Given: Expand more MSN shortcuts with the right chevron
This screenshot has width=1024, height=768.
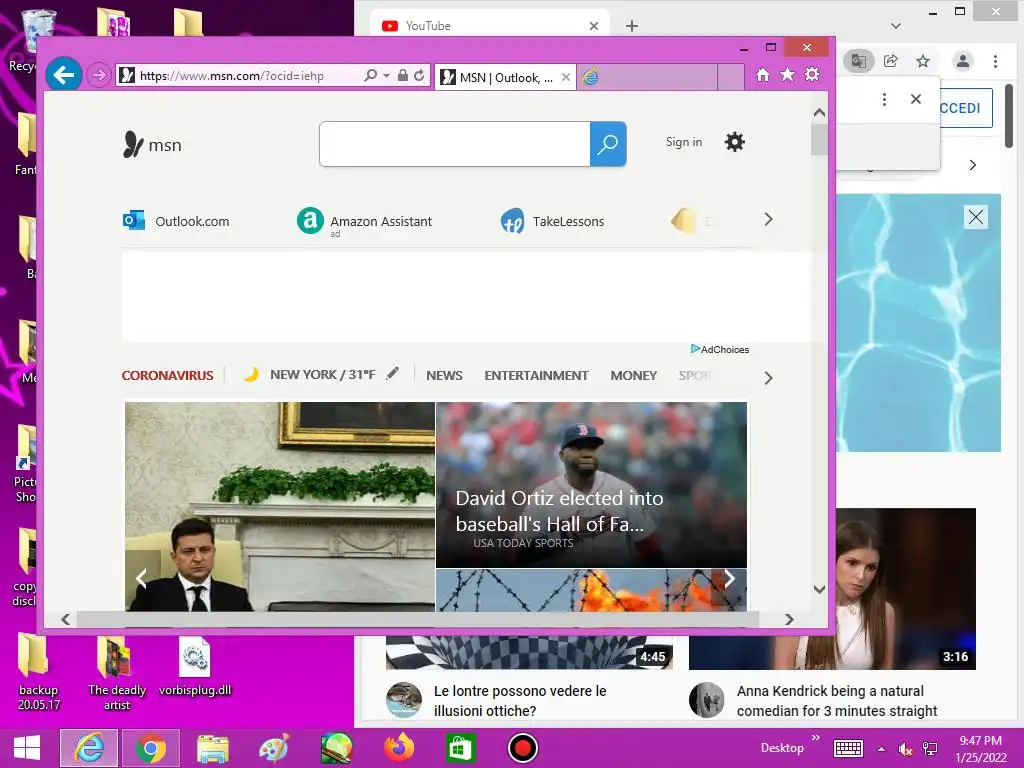Looking at the screenshot, I should [769, 219].
